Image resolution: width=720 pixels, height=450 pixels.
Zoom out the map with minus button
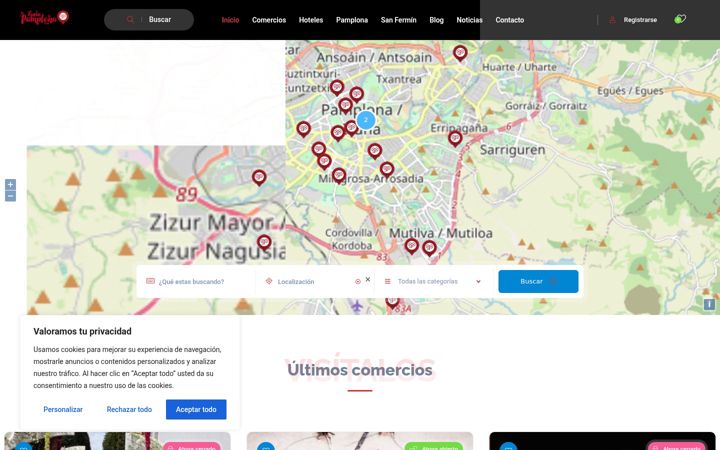pyautogui.click(x=10, y=196)
